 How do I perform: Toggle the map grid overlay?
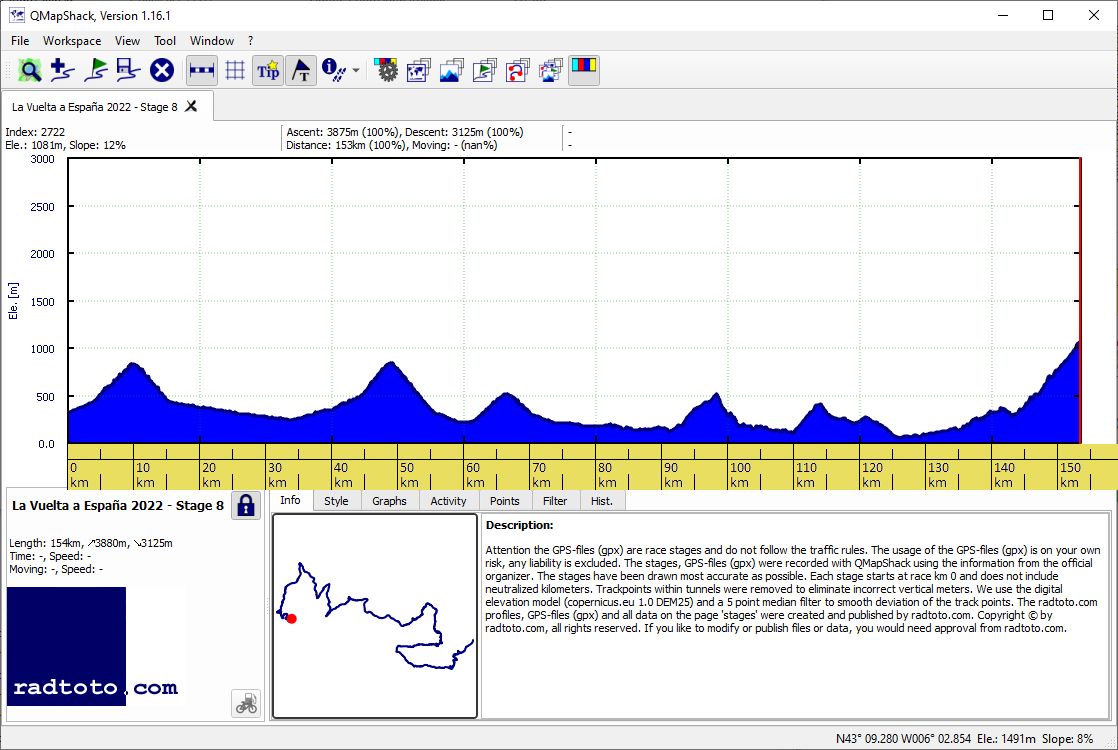(235, 70)
